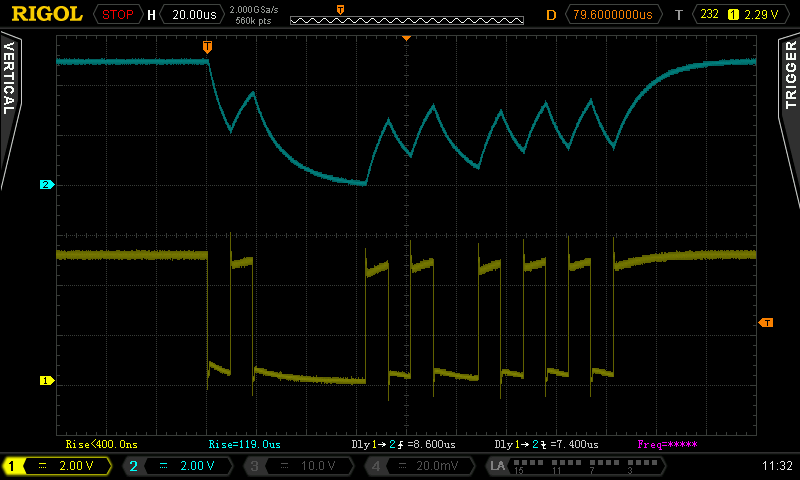Enable channel 3 with 10.0 V label
The width and height of the screenshot is (800, 480).
pos(299,466)
